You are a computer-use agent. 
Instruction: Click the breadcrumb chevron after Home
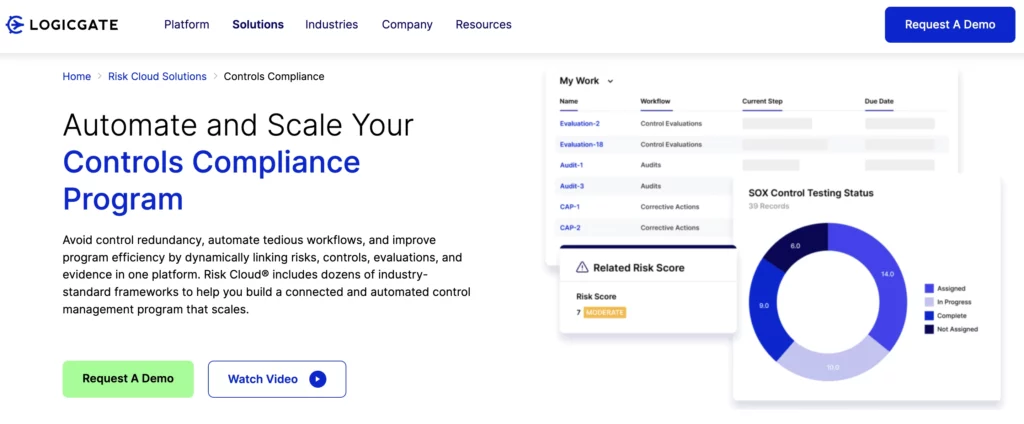coord(100,76)
